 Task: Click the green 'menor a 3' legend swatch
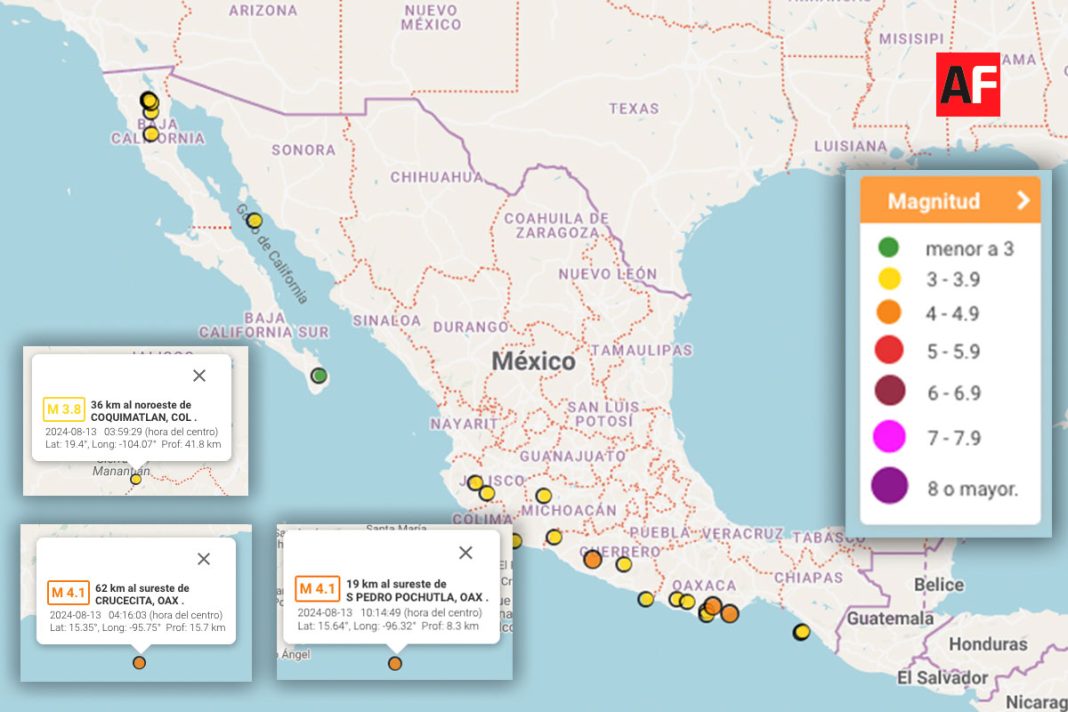888,247
